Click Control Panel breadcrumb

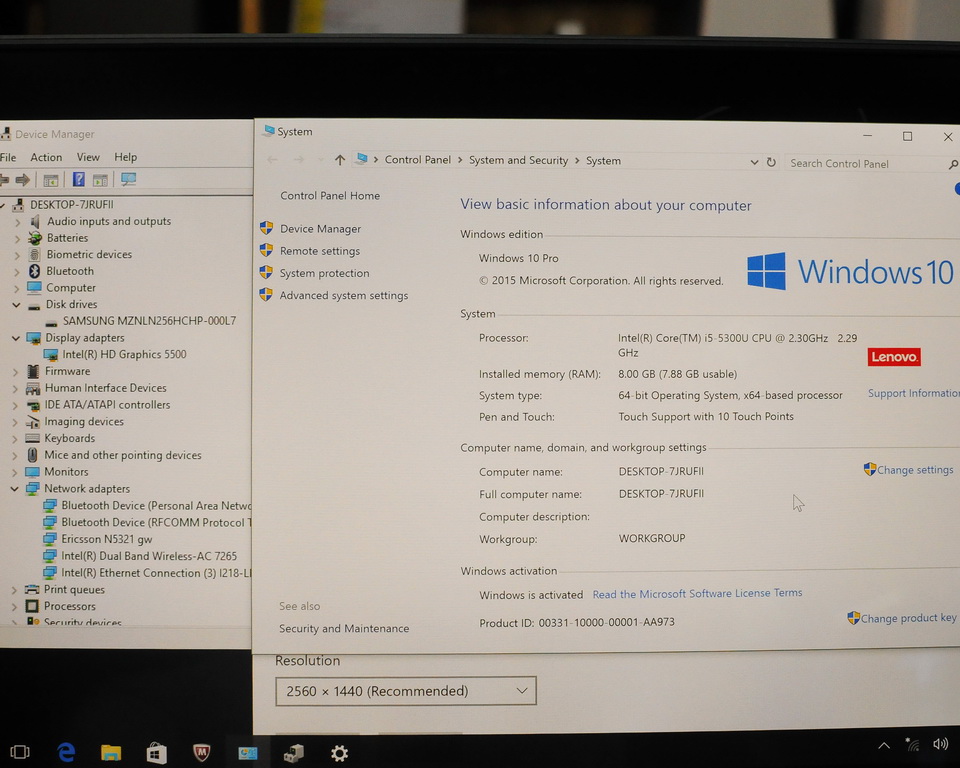pos(418,160)
